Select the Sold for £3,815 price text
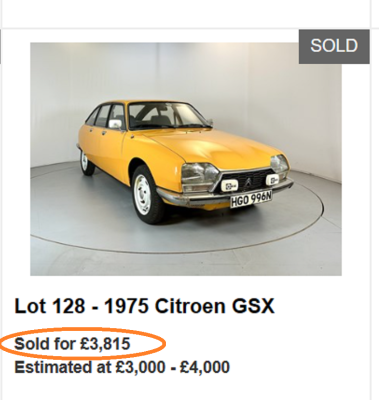 (72, 344)
